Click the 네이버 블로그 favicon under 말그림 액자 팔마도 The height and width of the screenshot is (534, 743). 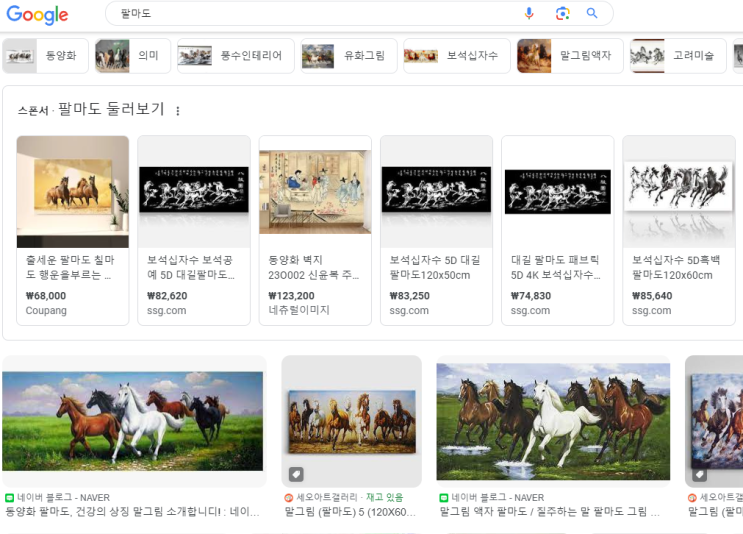(444, 498)
